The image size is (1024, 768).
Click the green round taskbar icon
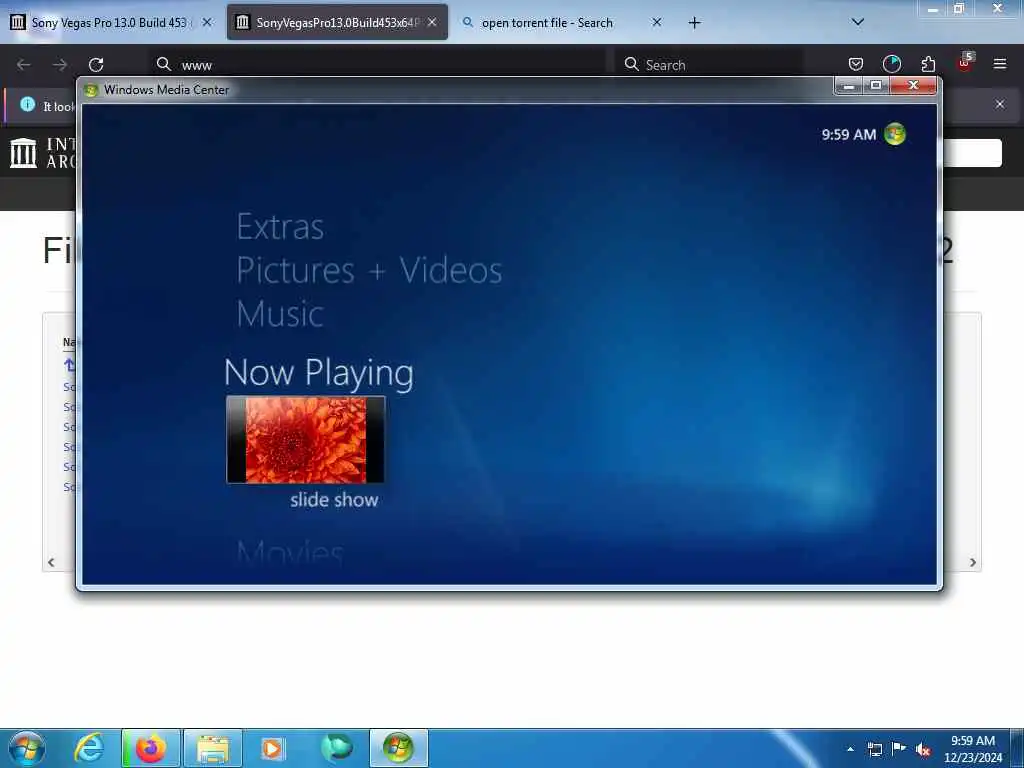pyautogui.click(x=336, y=748)
